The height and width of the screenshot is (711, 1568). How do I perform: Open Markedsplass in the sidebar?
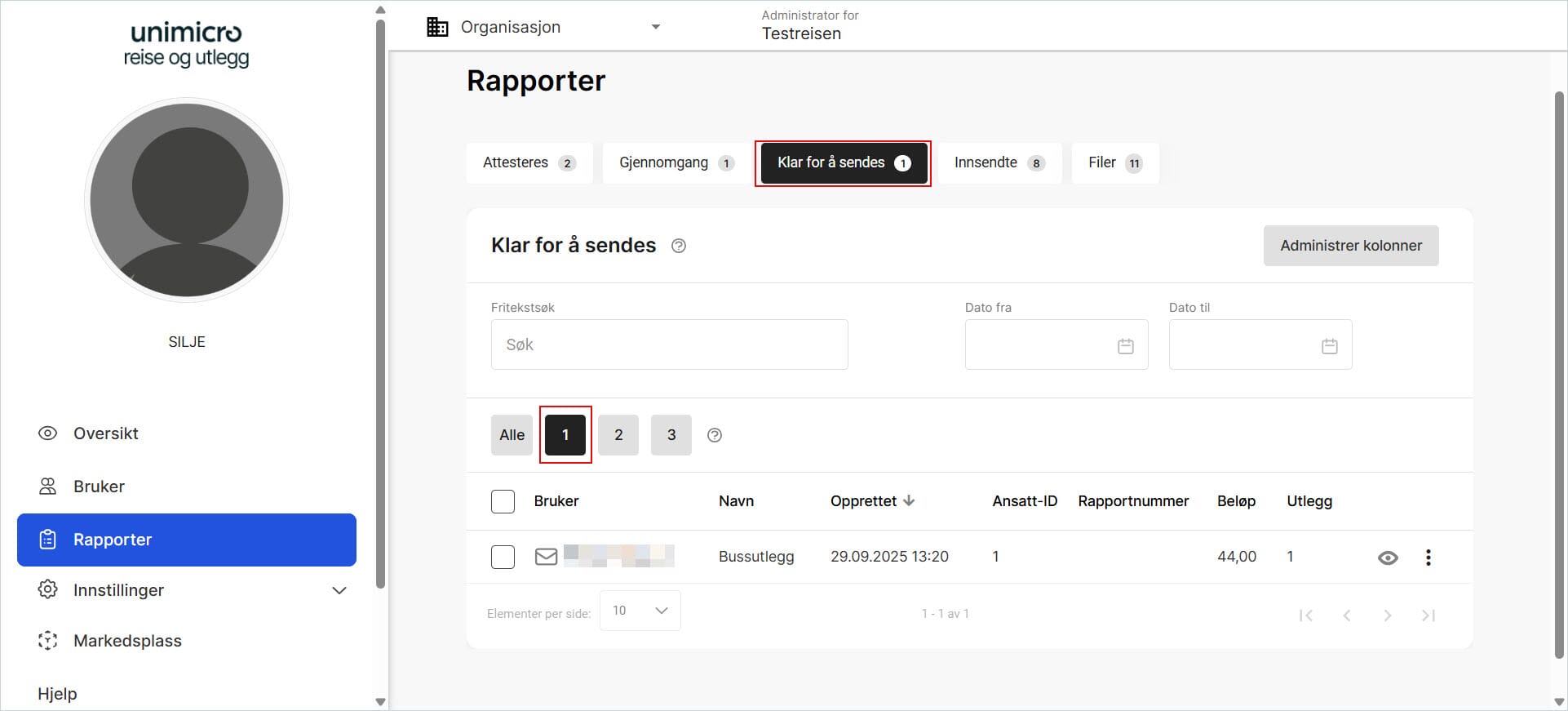tap(127, 641)
